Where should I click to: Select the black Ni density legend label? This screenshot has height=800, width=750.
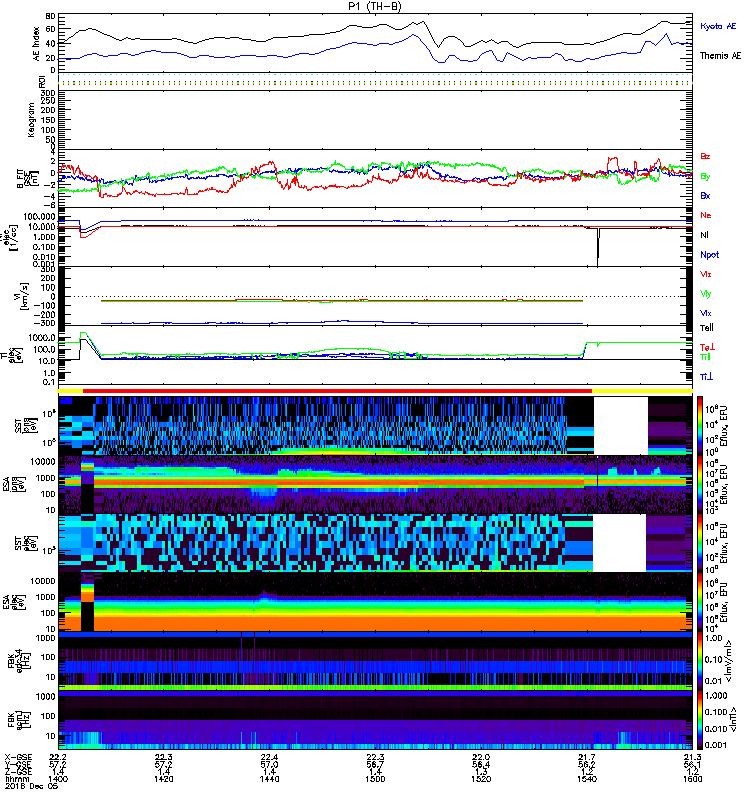(704, 235)
